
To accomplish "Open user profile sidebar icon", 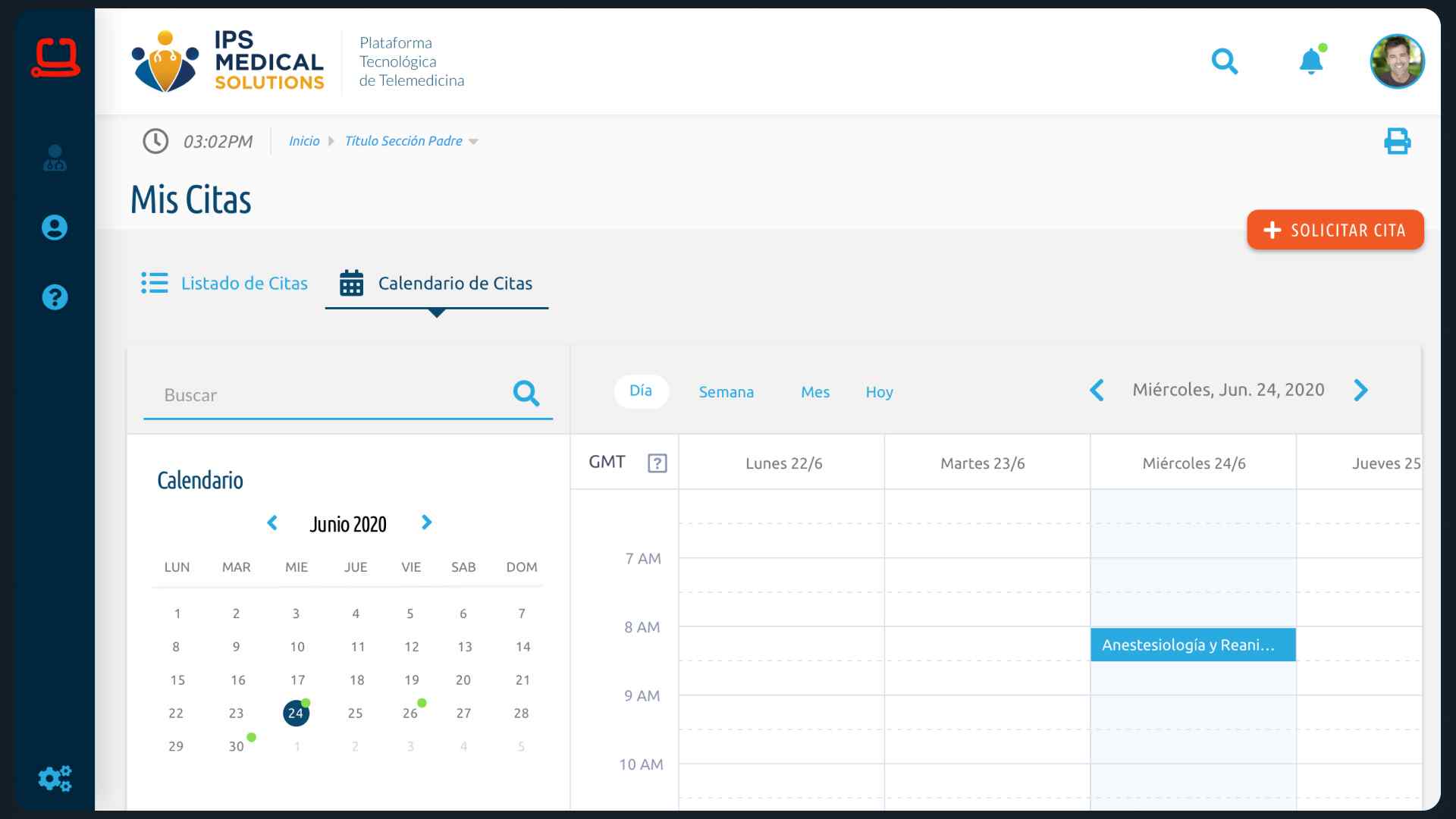I will tap(55, 227).
